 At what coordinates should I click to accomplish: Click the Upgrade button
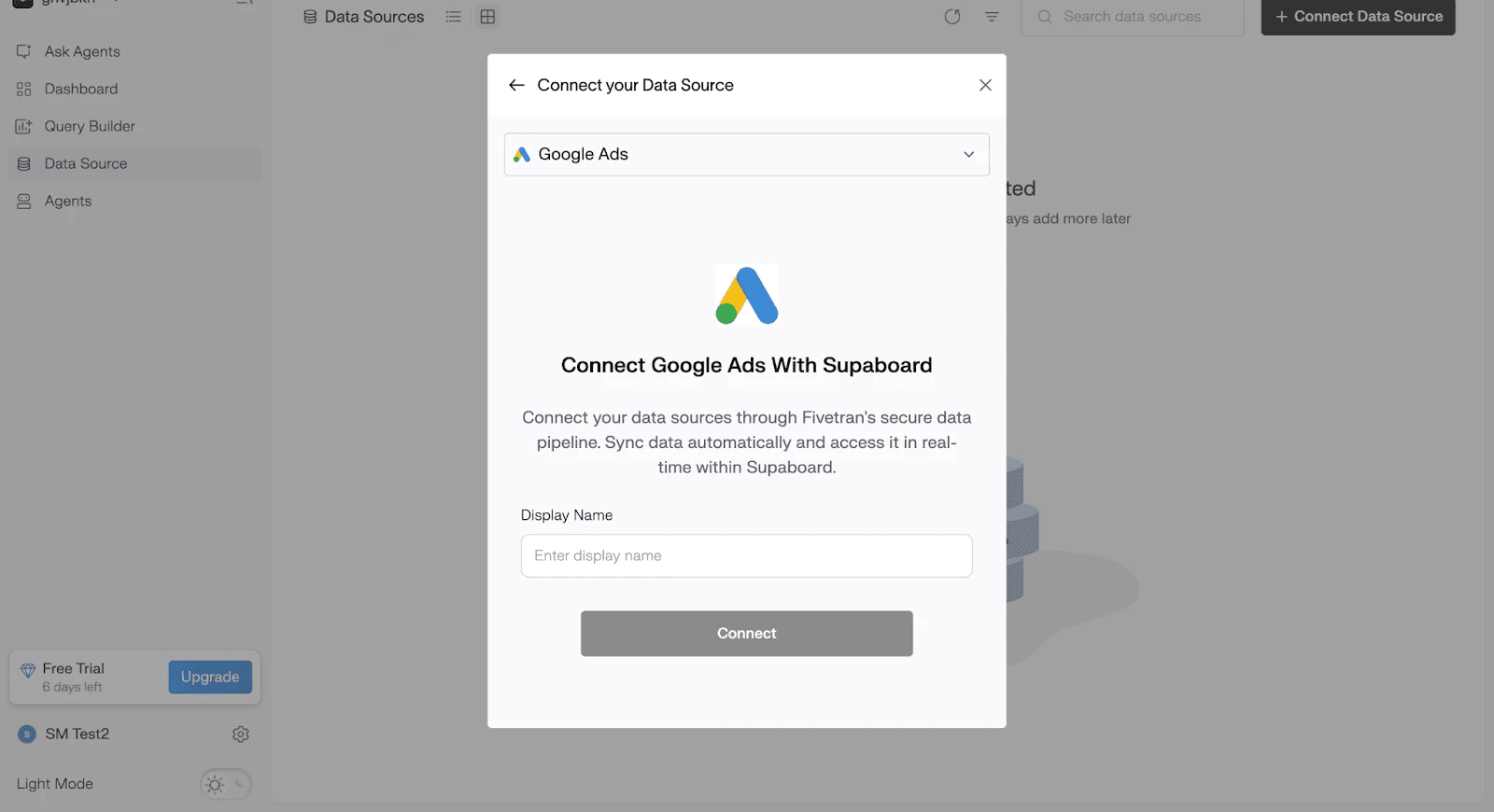[x=210, y=678]
